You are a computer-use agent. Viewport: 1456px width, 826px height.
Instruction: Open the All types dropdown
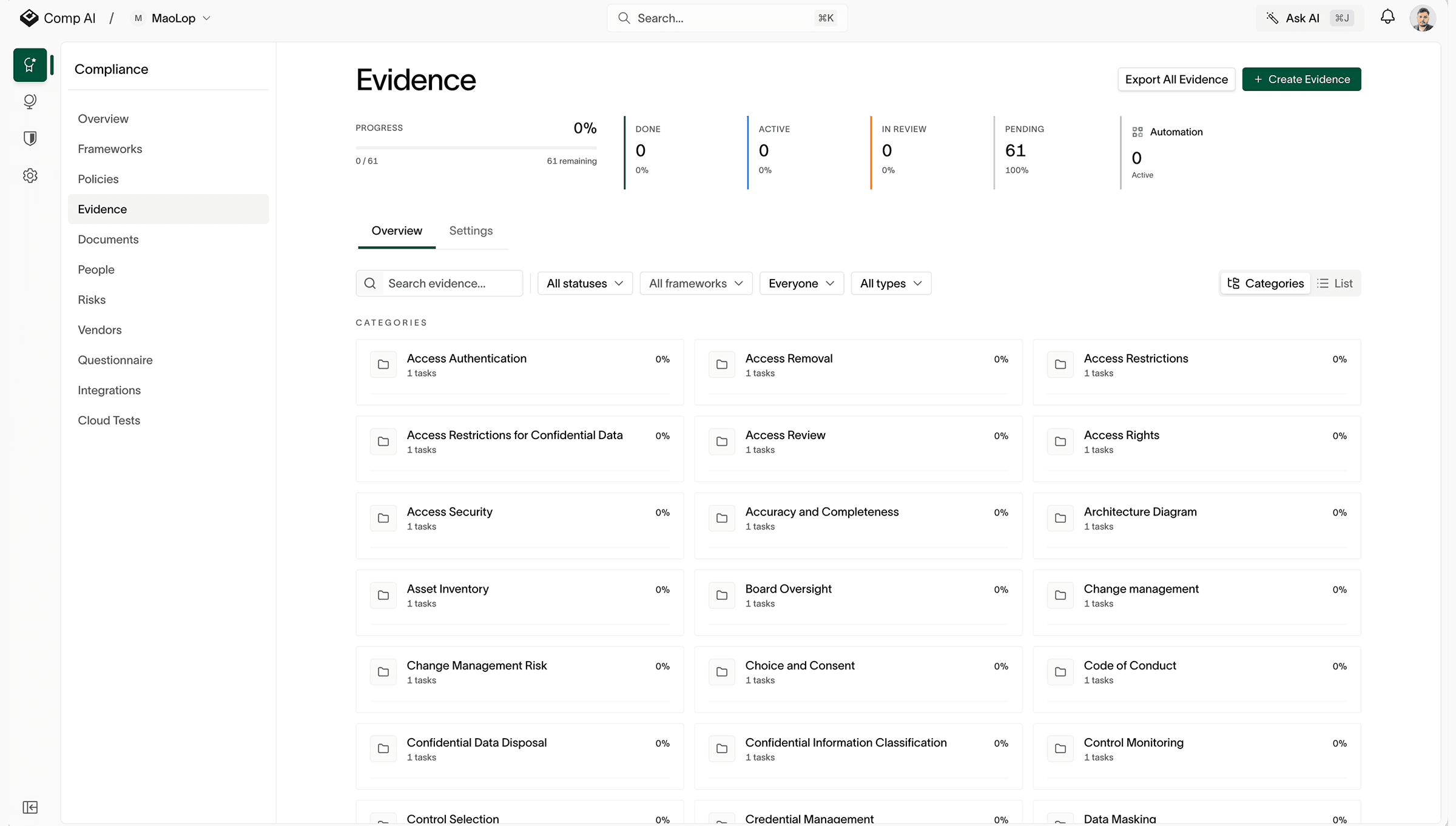point(891,283)
